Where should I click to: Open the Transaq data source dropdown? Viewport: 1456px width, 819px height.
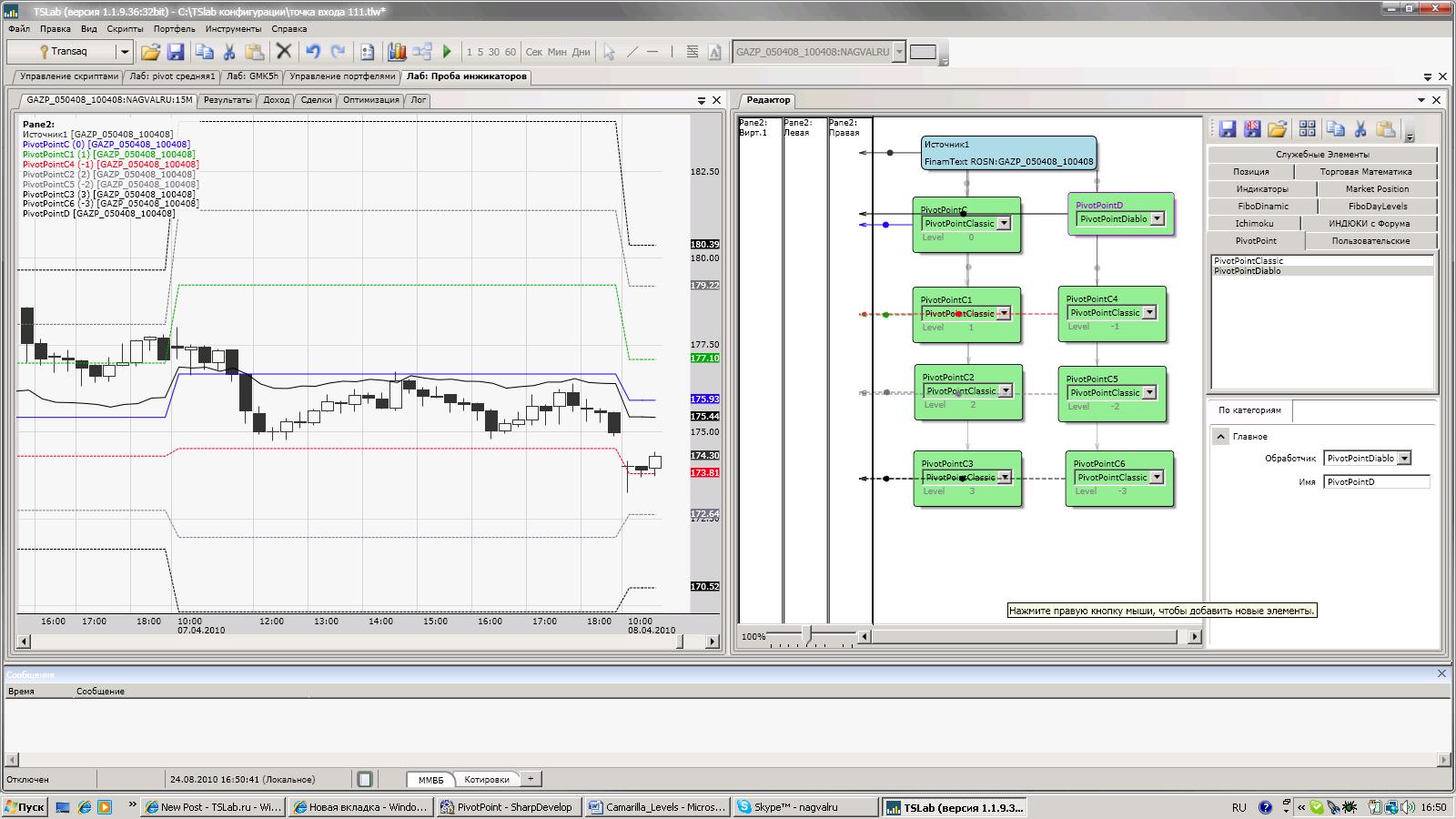coord(125,52)
